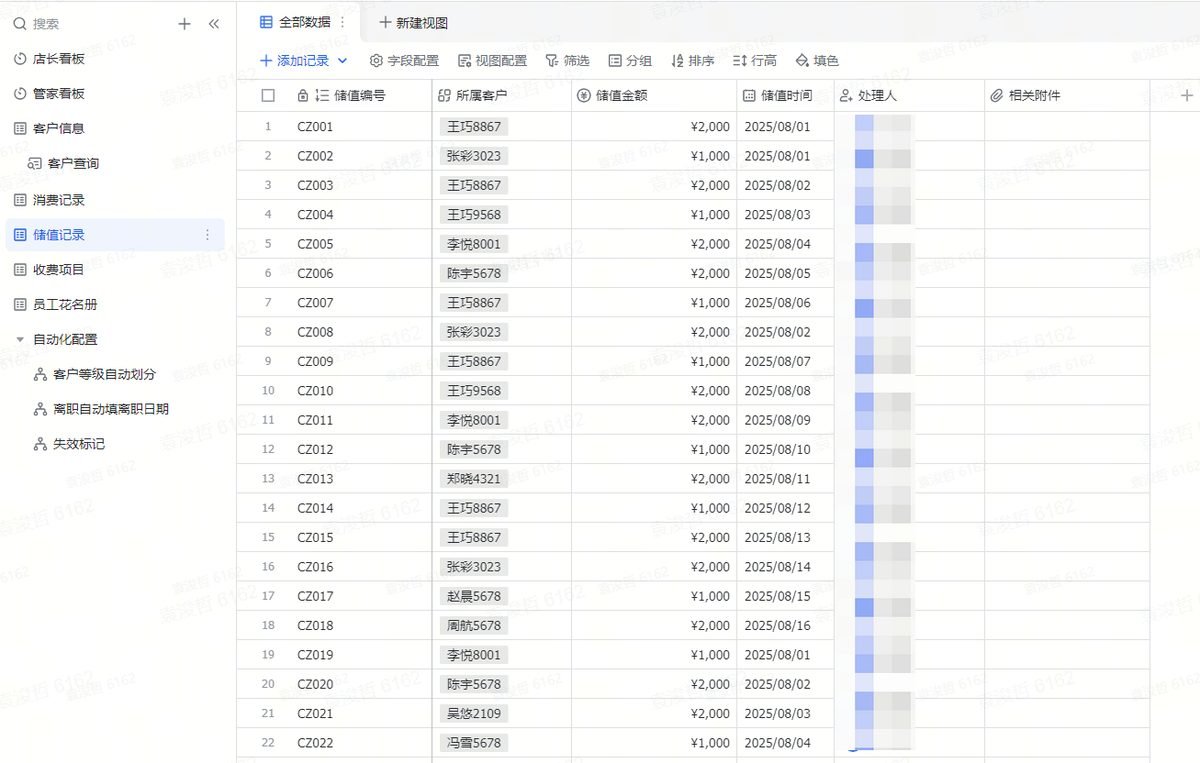Open the dropdown arrow beside 添加记录
The image size is (1200, 763).
[x=343, y=61]
